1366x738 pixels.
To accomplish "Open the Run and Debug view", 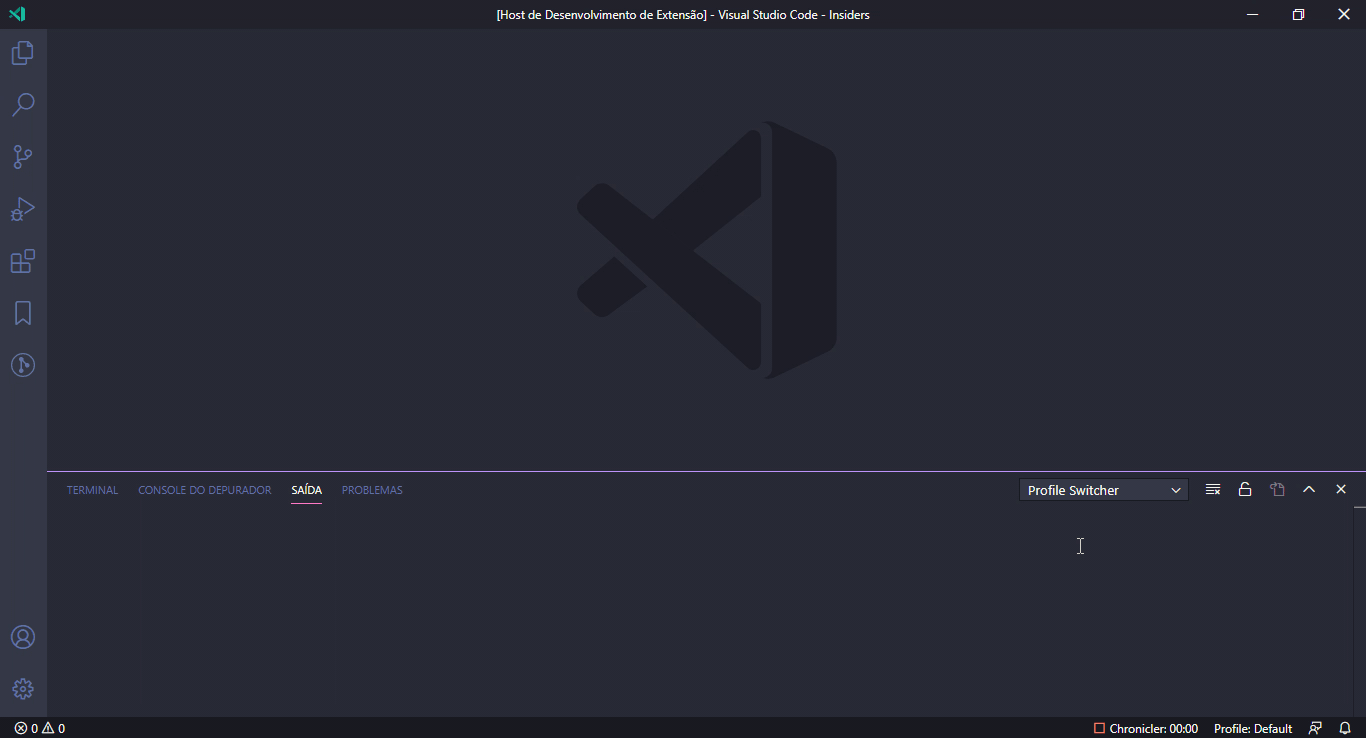I will click(x=22, y=208).
